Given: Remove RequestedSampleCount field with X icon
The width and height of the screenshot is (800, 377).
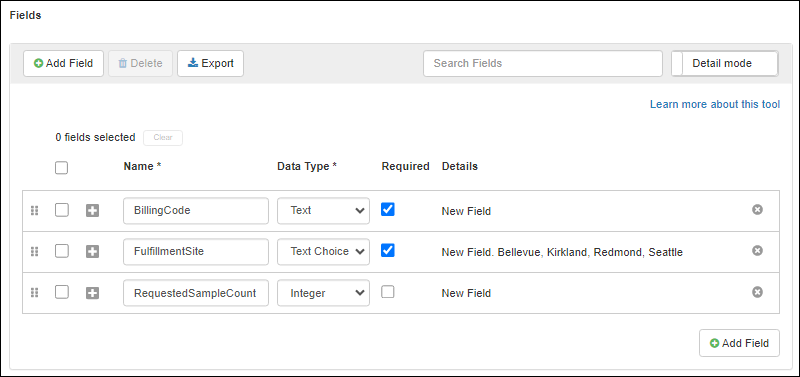Looking at the screenshot, I should [757, 292].
